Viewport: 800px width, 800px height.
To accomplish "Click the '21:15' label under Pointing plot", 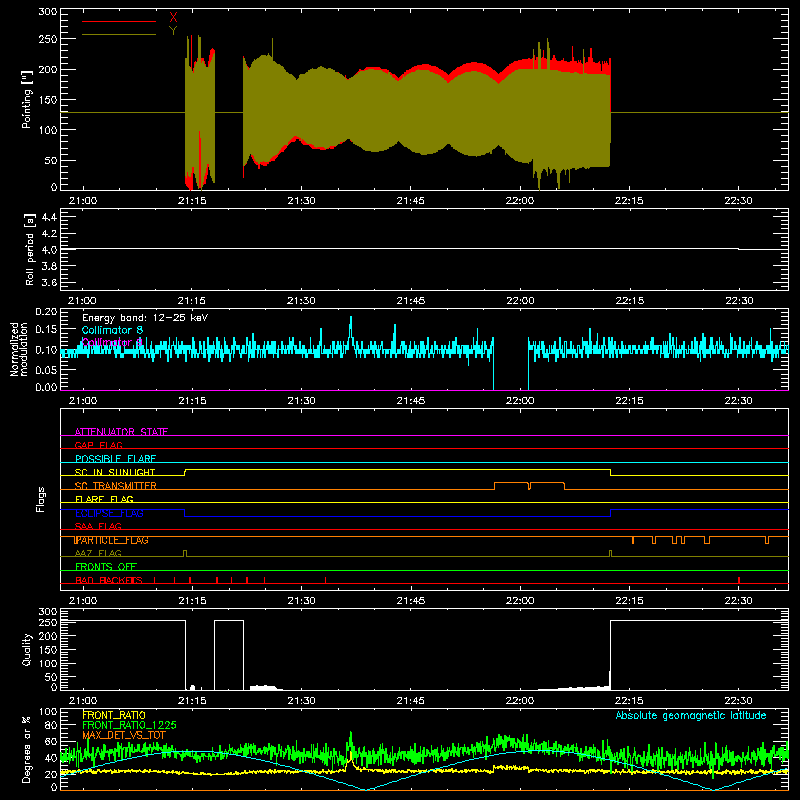I will (x=192, y=201).
